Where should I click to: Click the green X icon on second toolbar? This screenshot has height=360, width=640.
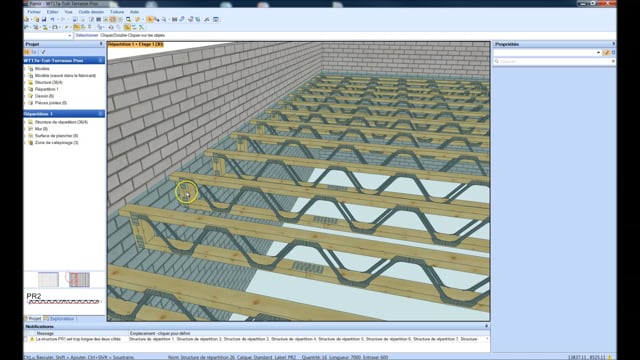[141, 27]
